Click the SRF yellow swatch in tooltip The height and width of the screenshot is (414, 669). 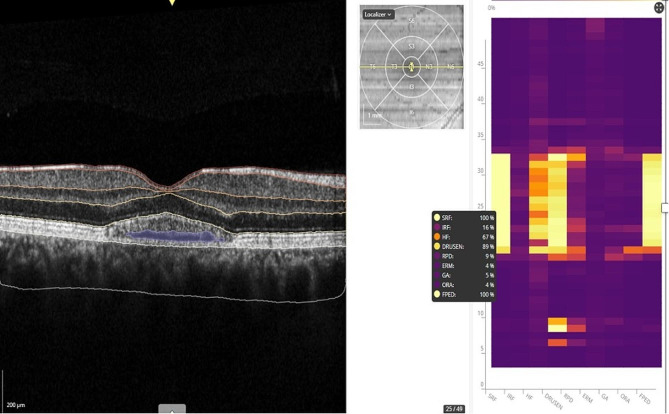[x=437, y=218]
